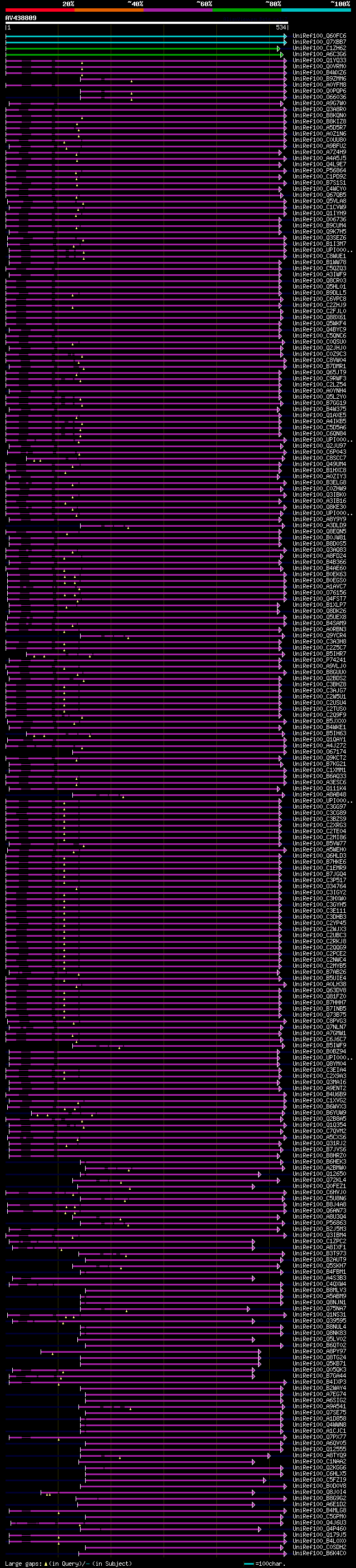Select the label UniRef100_C3GG97

point(319,807)
